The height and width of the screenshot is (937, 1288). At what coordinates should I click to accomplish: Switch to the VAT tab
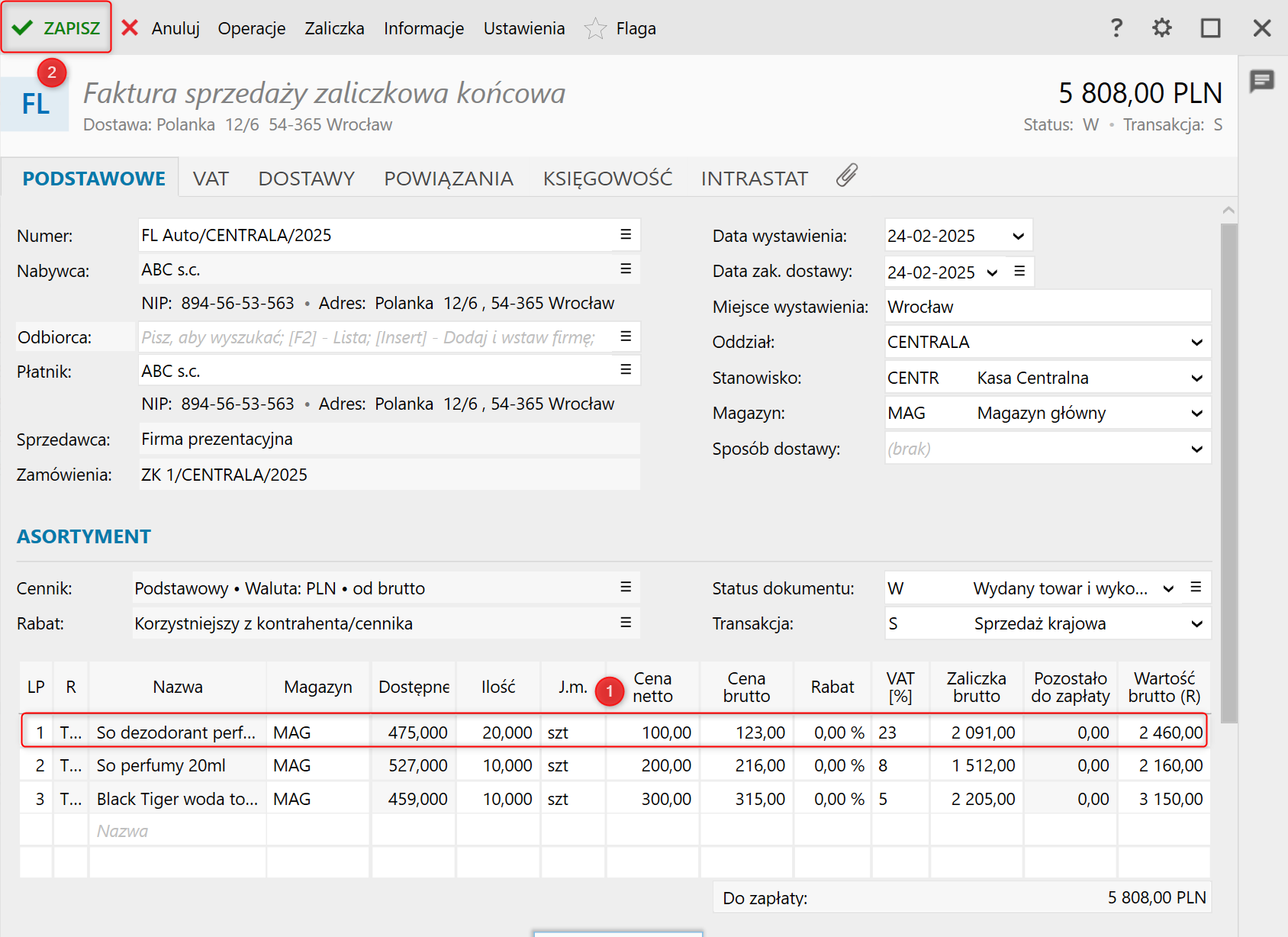click(x=211, y=179)
